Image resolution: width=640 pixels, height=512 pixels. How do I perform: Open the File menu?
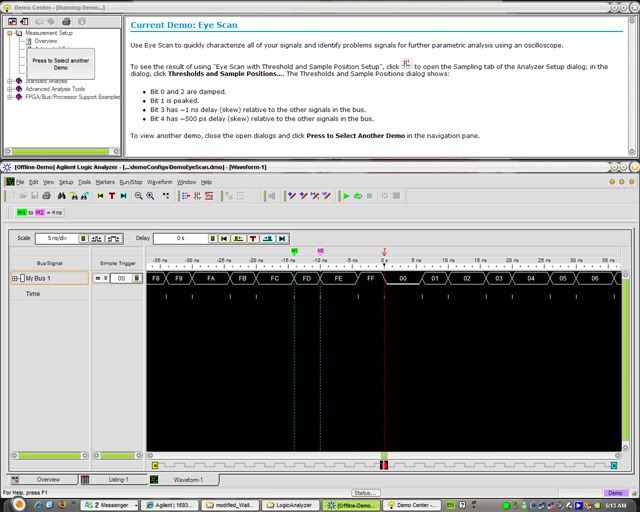[20, 182]
